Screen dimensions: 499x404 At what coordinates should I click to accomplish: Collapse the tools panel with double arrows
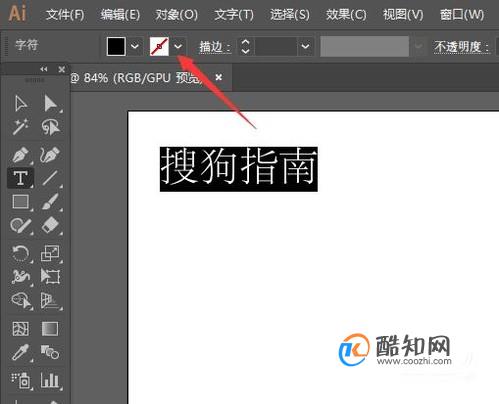[x=44, y=69]
